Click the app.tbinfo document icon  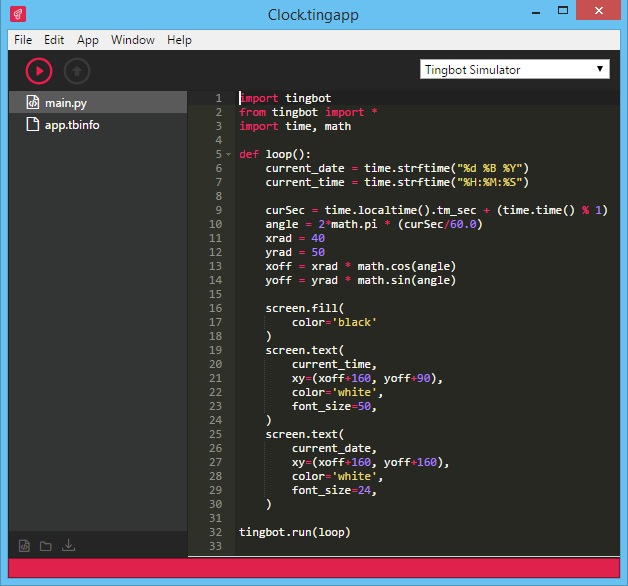(33, 125)
